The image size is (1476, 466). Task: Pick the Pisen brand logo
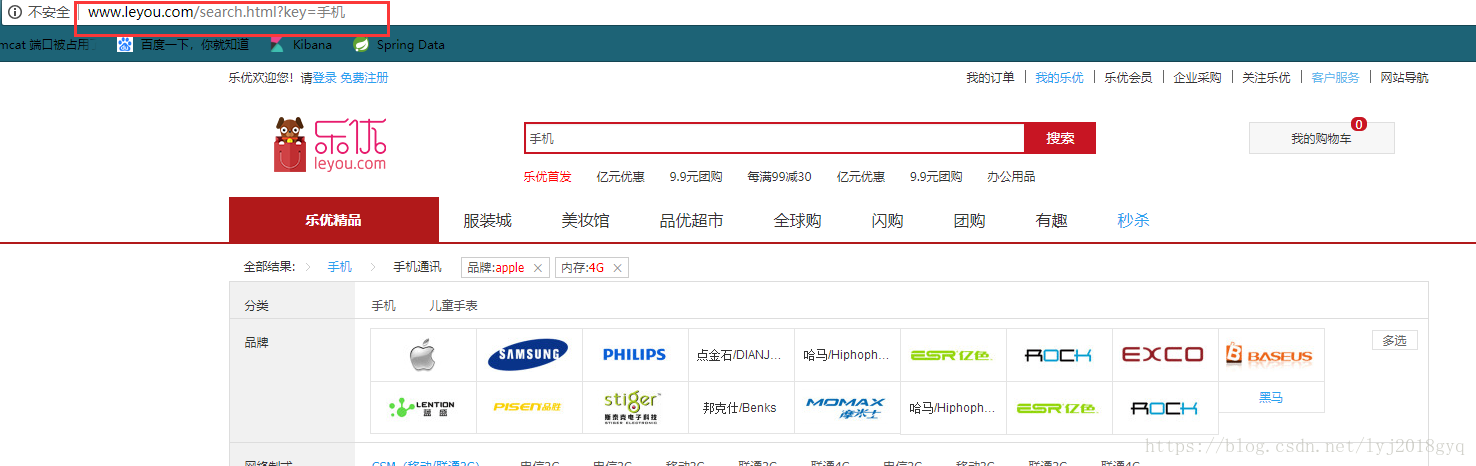tap(528, 408)
